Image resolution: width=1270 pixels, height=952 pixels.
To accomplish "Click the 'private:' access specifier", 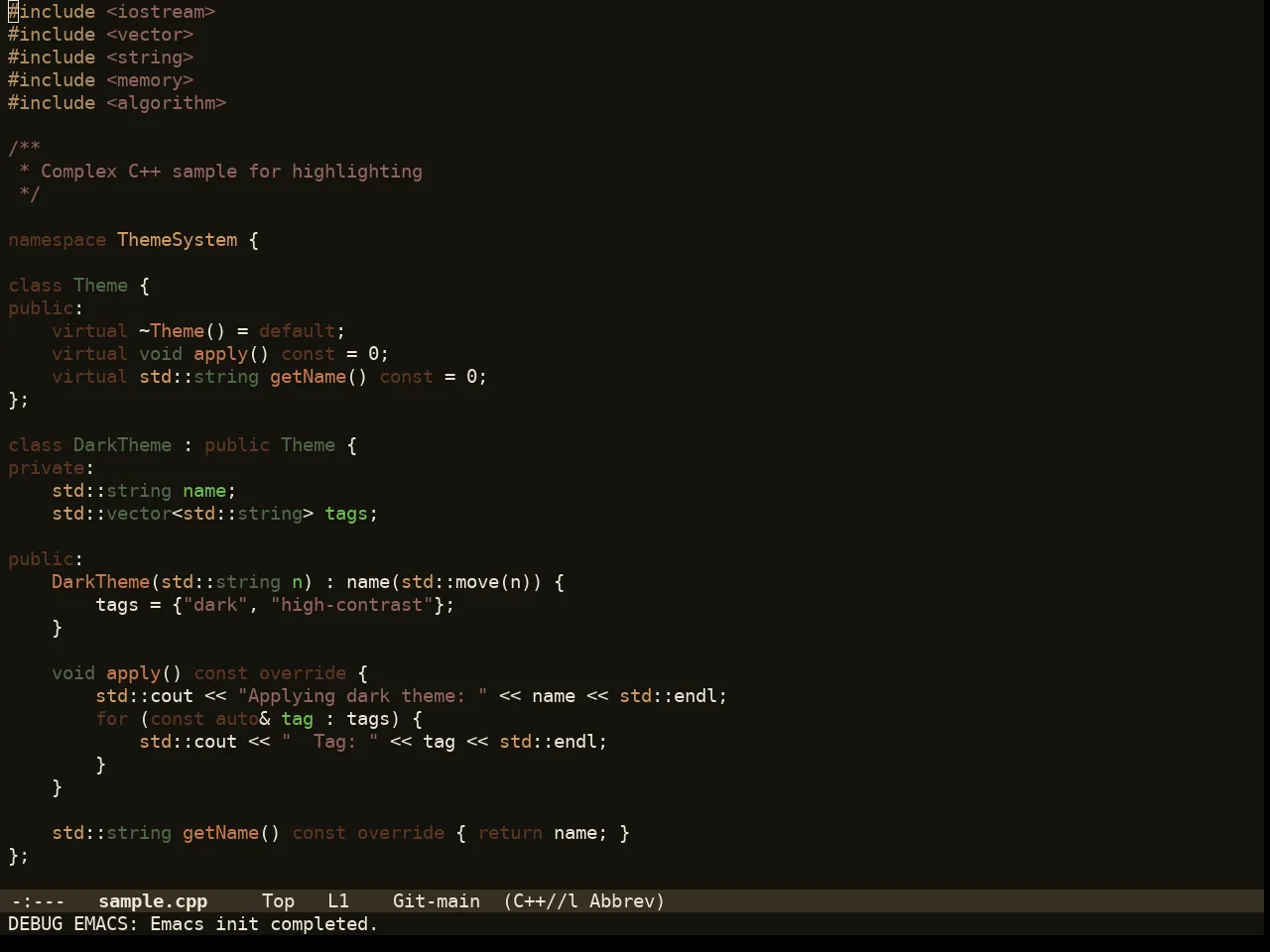I will click(x=52, y=468).
